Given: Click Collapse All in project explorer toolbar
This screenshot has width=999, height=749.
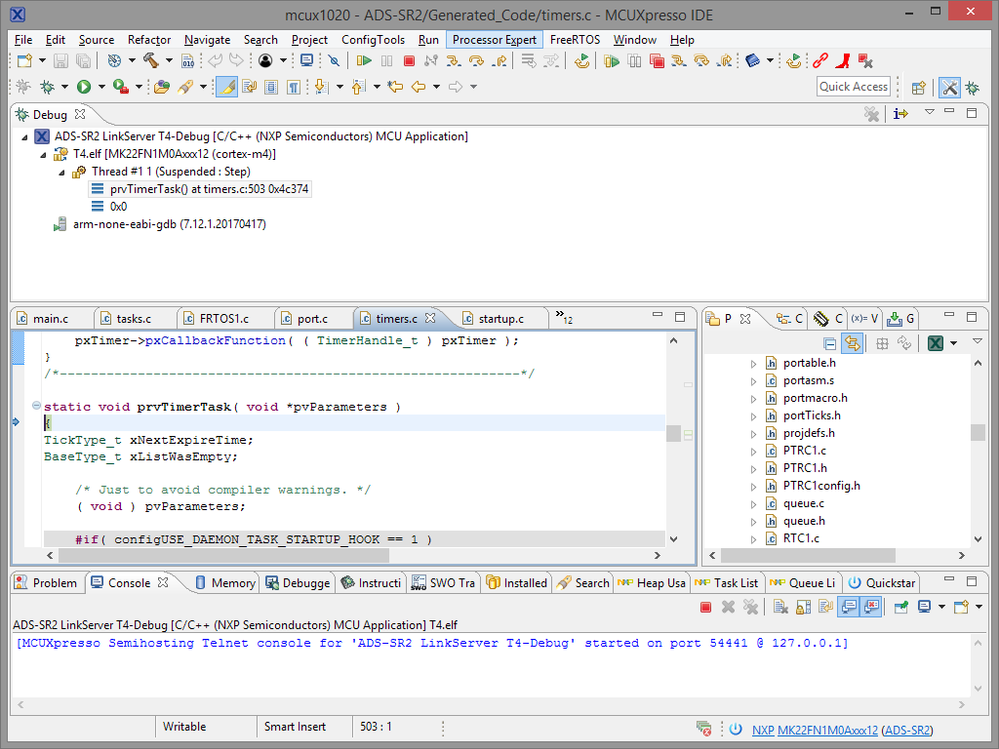Looking at the screenshot, I should coord(830,344).
